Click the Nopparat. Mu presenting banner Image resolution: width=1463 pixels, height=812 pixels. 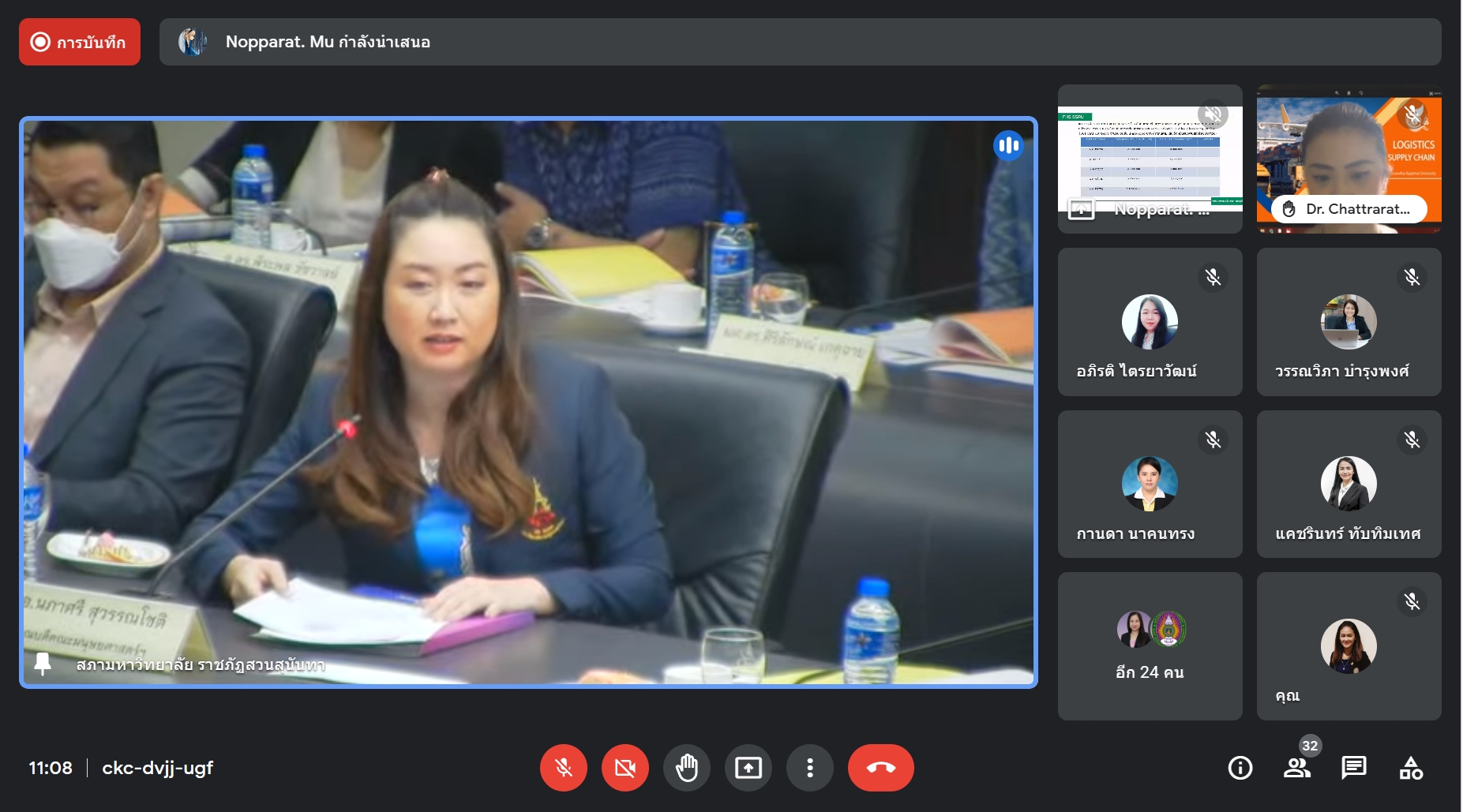799,42
